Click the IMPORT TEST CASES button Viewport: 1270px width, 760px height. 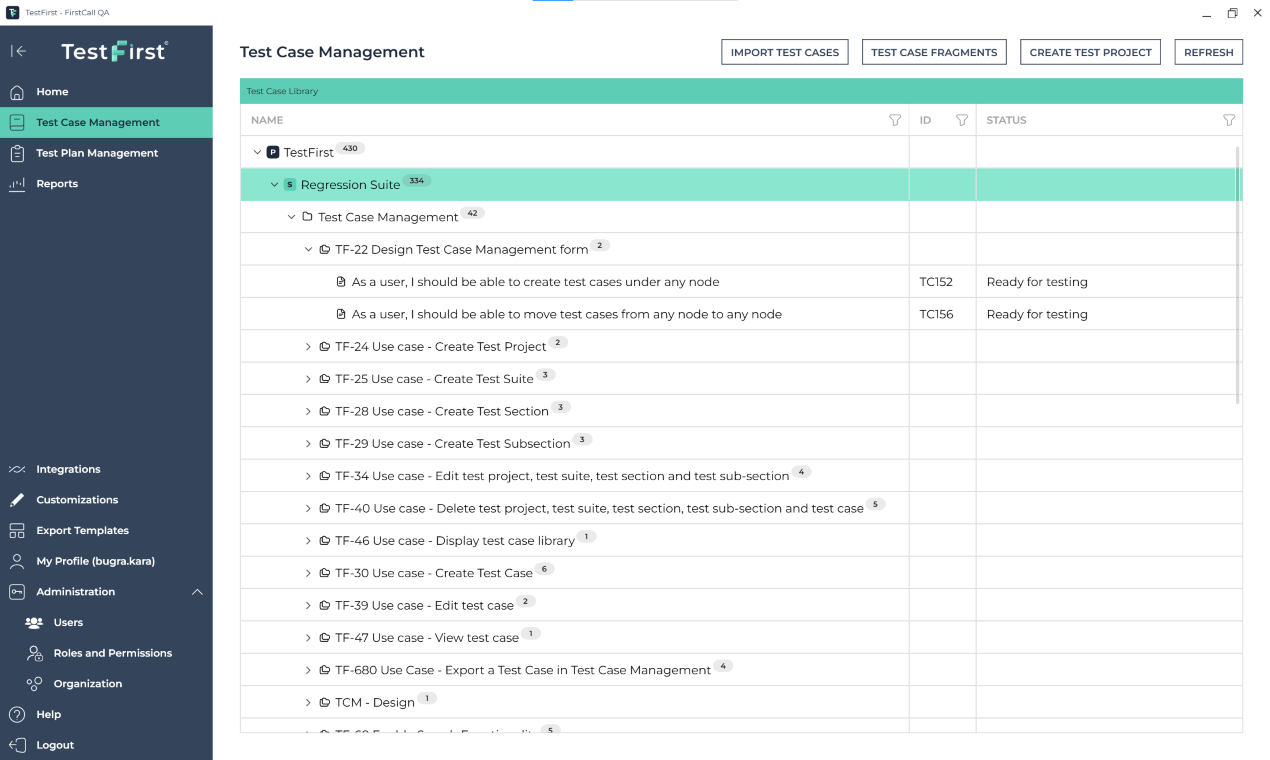(785, 52)
